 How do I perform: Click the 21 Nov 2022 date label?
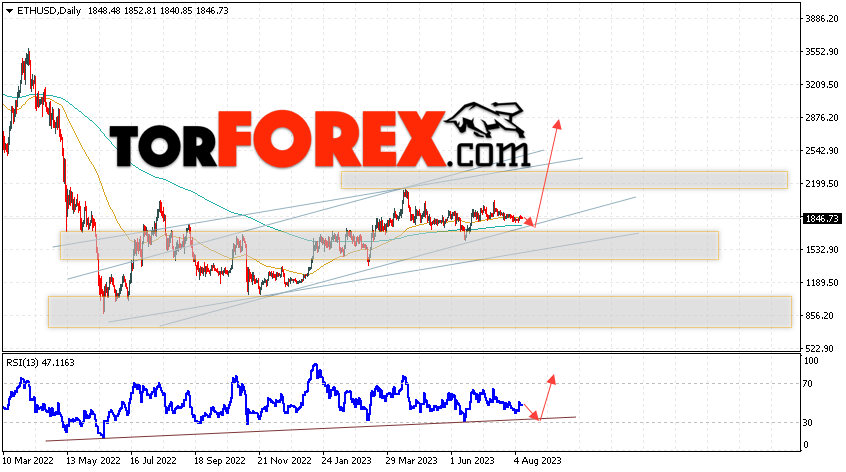[x=284, y=461]
